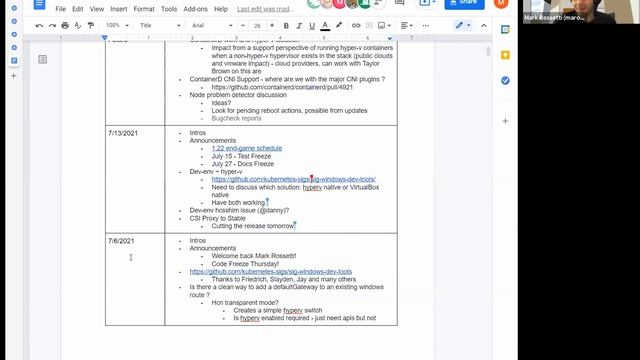Open the File menu
Image resolution: width=640 pixels, height=360 pixels.
click(60, 9)
